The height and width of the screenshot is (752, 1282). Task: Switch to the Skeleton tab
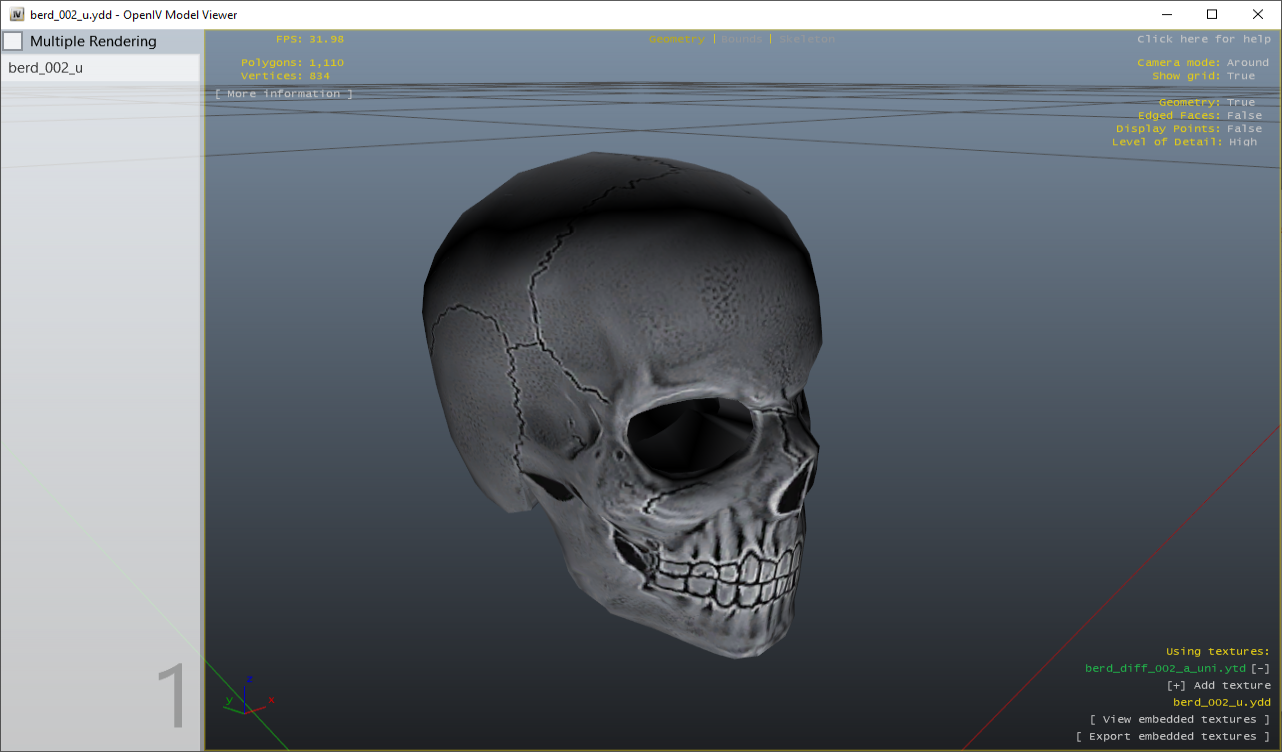pos(806,39)
